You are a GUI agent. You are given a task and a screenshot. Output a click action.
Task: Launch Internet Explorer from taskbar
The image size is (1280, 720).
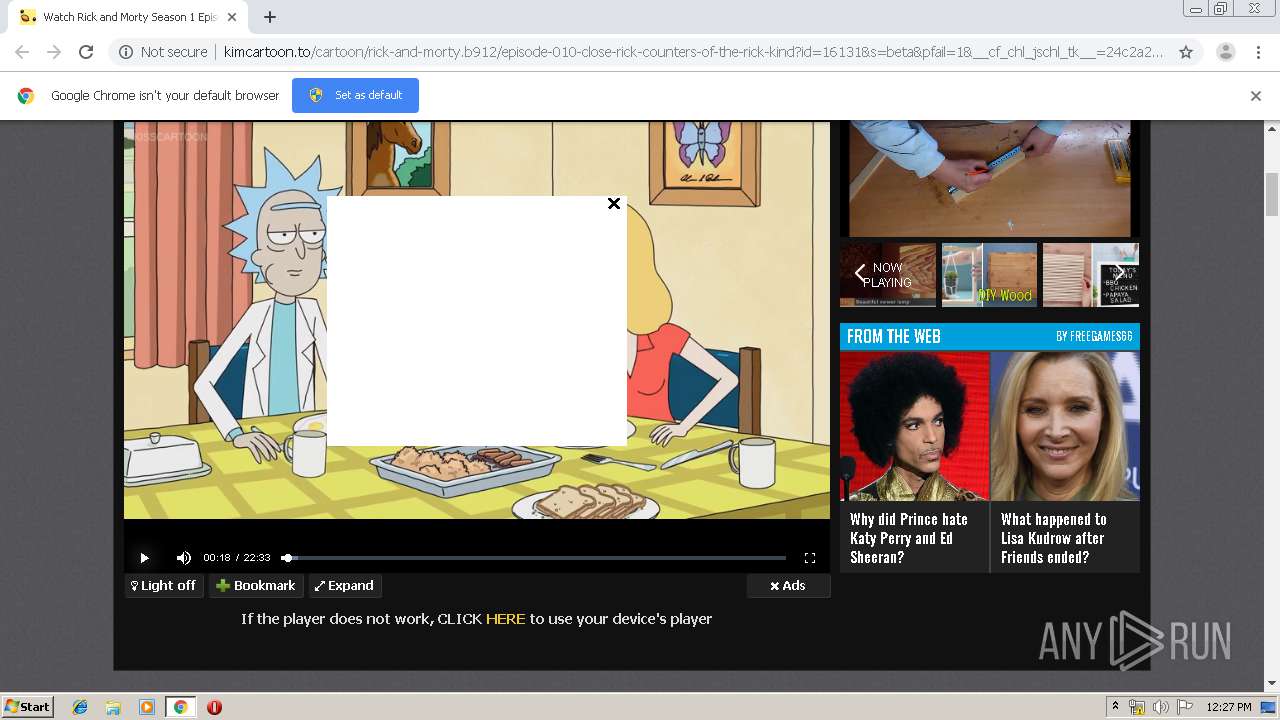click(80, 707)
